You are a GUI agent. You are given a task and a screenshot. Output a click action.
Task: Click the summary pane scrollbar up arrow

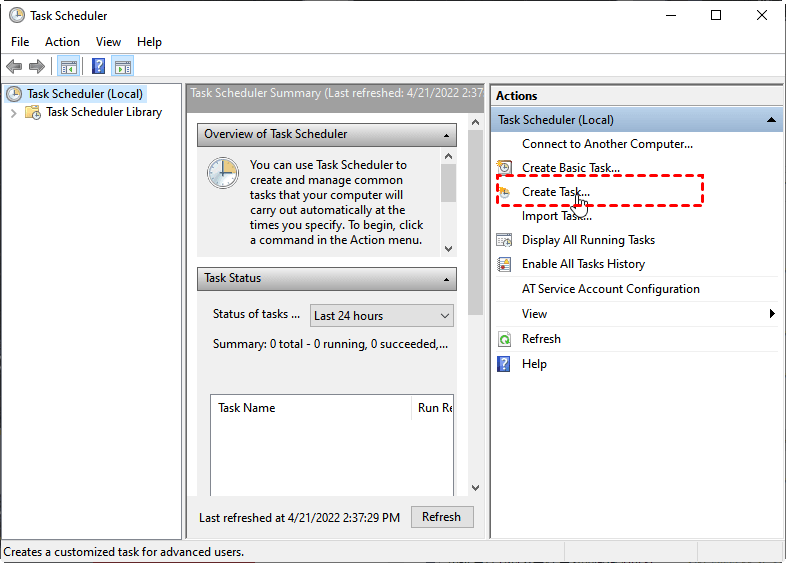pos(476,122)
